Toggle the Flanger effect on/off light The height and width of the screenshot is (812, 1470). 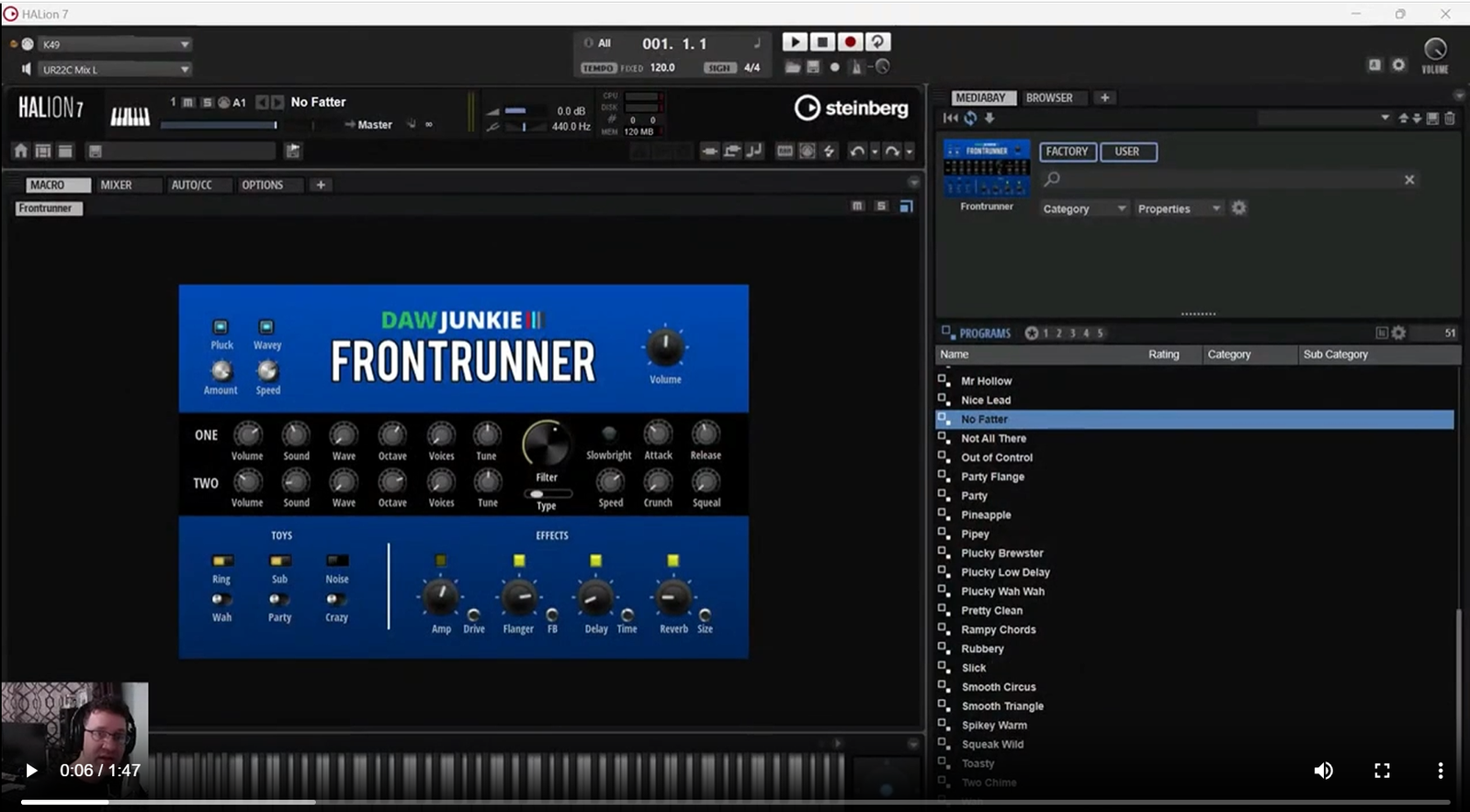click(519, 560)
